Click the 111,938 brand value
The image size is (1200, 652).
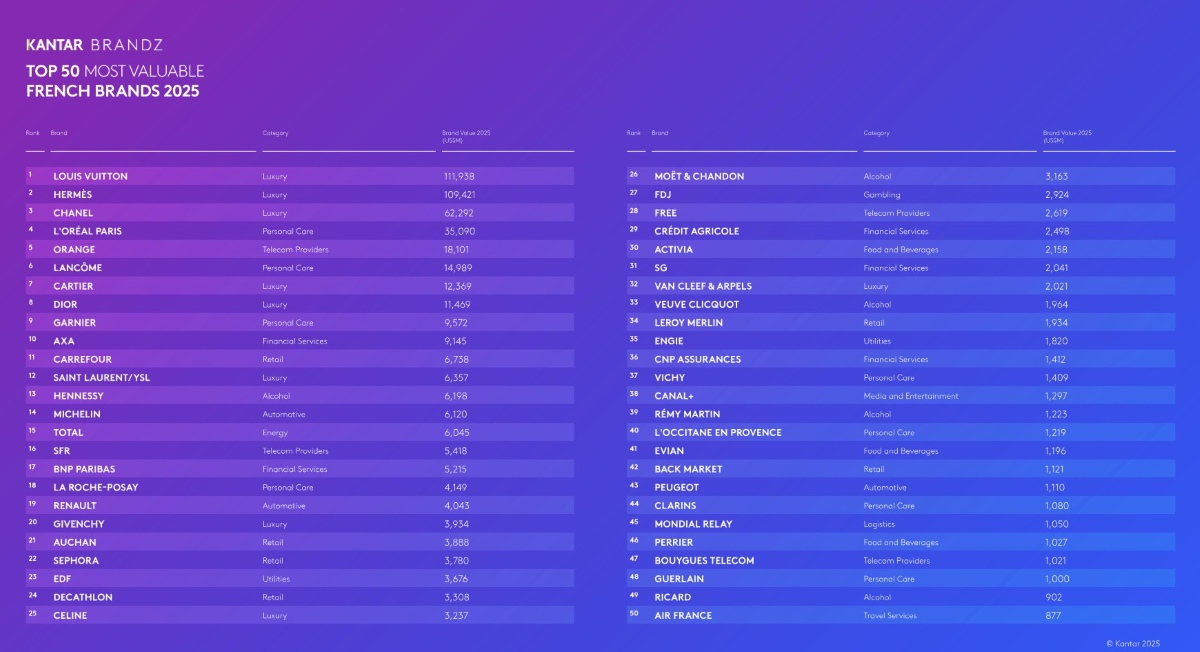[459, 176]
